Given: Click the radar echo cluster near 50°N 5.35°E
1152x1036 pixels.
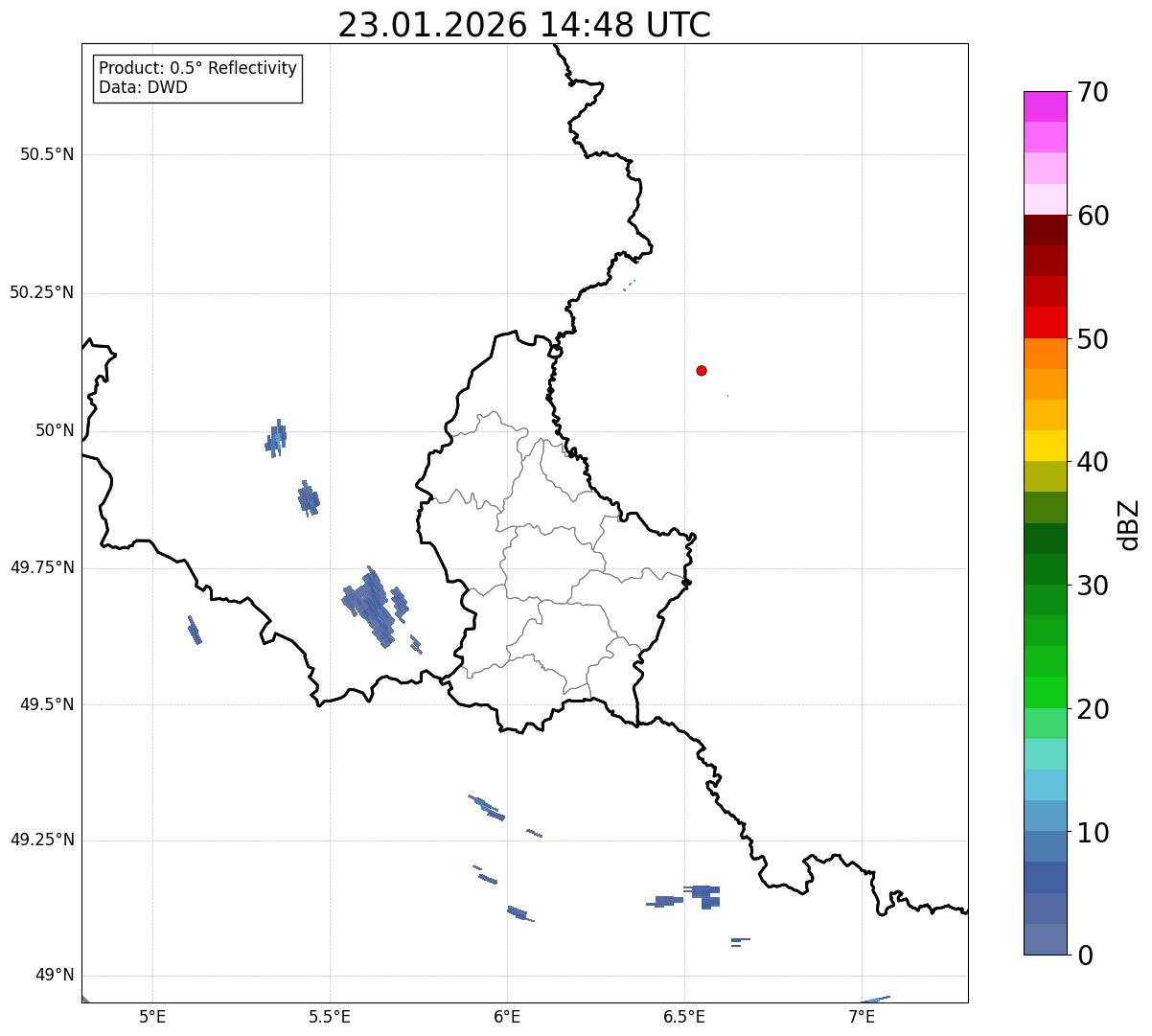Looking at the screenshot, I should (x=276, y=439).
